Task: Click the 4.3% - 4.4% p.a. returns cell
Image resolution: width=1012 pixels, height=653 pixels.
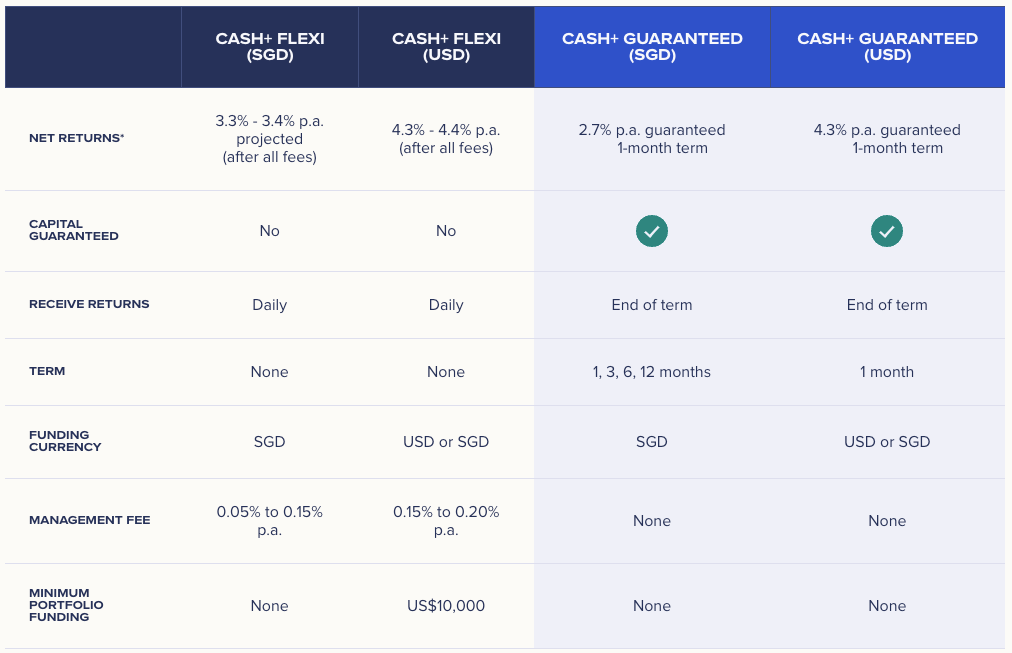Action: [x=446, y=139]
